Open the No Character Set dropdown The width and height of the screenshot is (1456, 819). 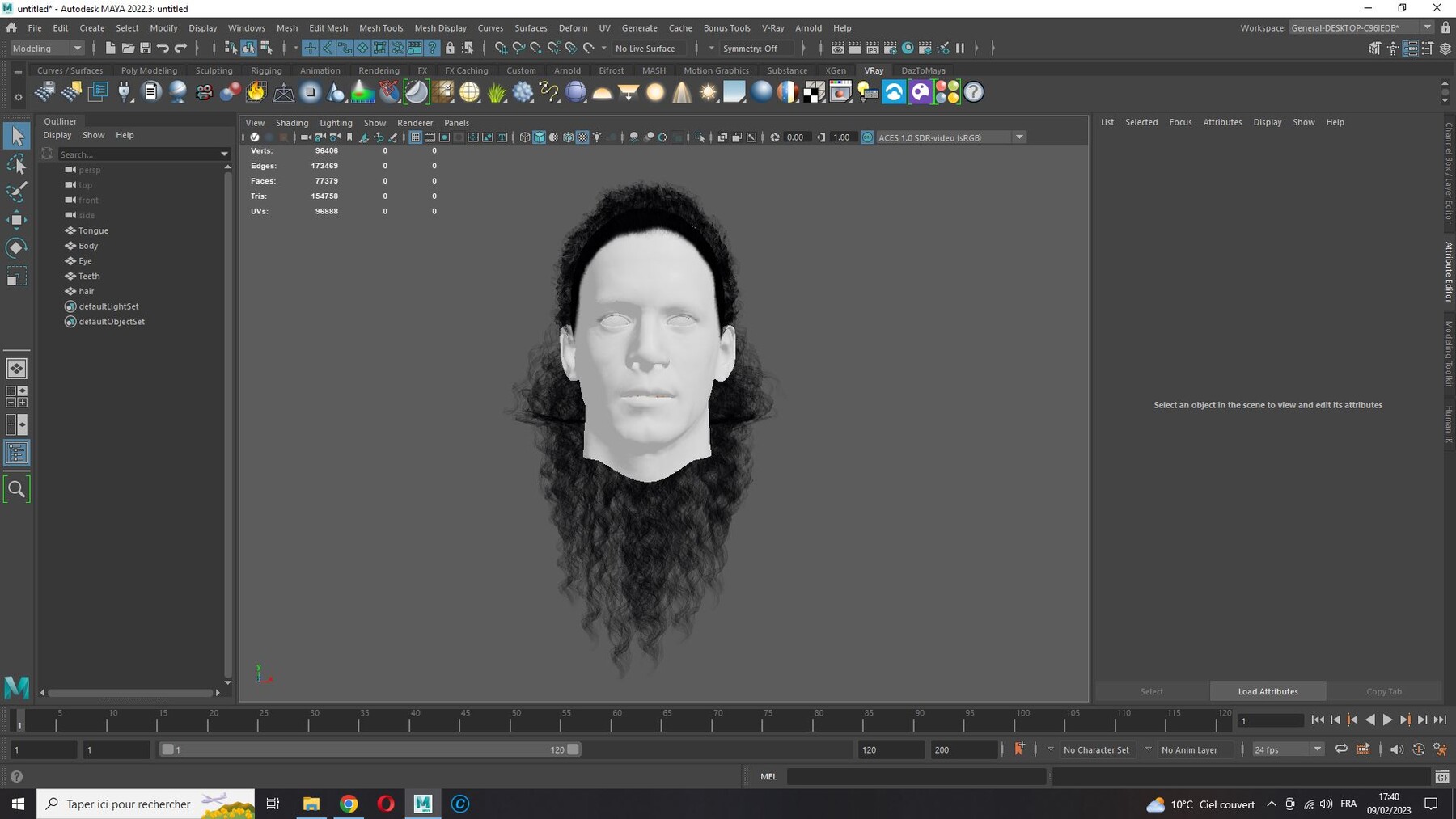pos(1096,749)
